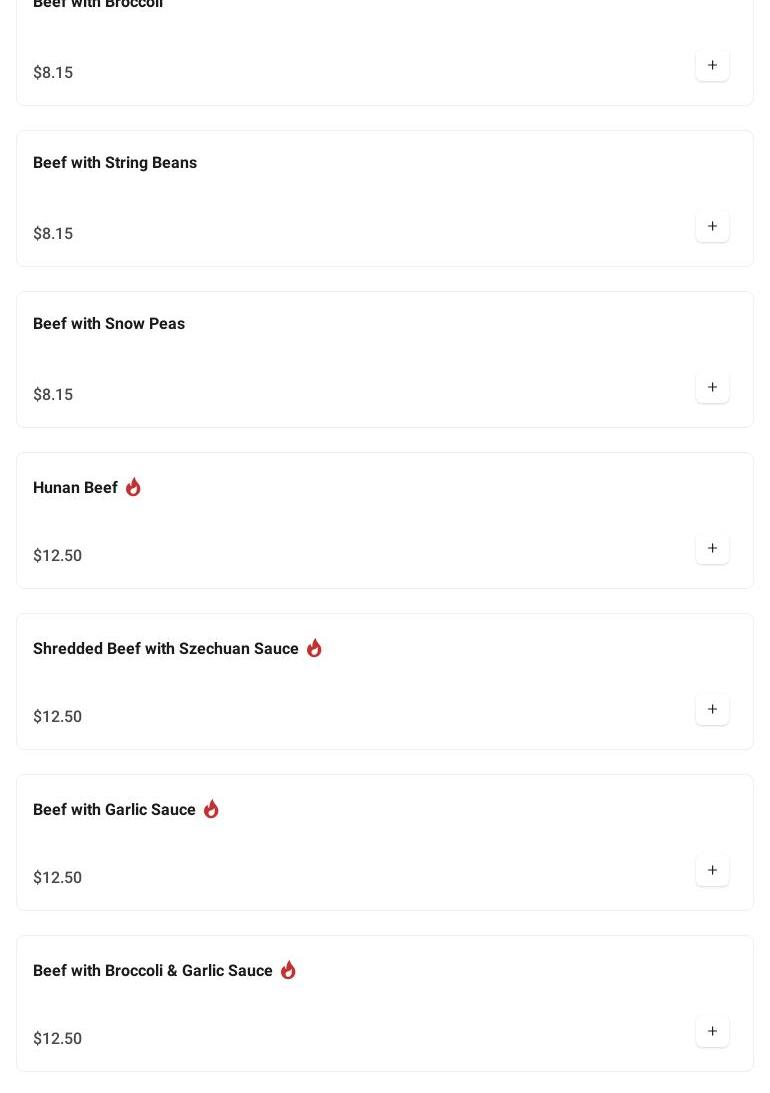Tap the plus button for Beef with Garlic Sauce
Image resolution: width=770 pixels, height=1093 pixels.
point(712,871)
